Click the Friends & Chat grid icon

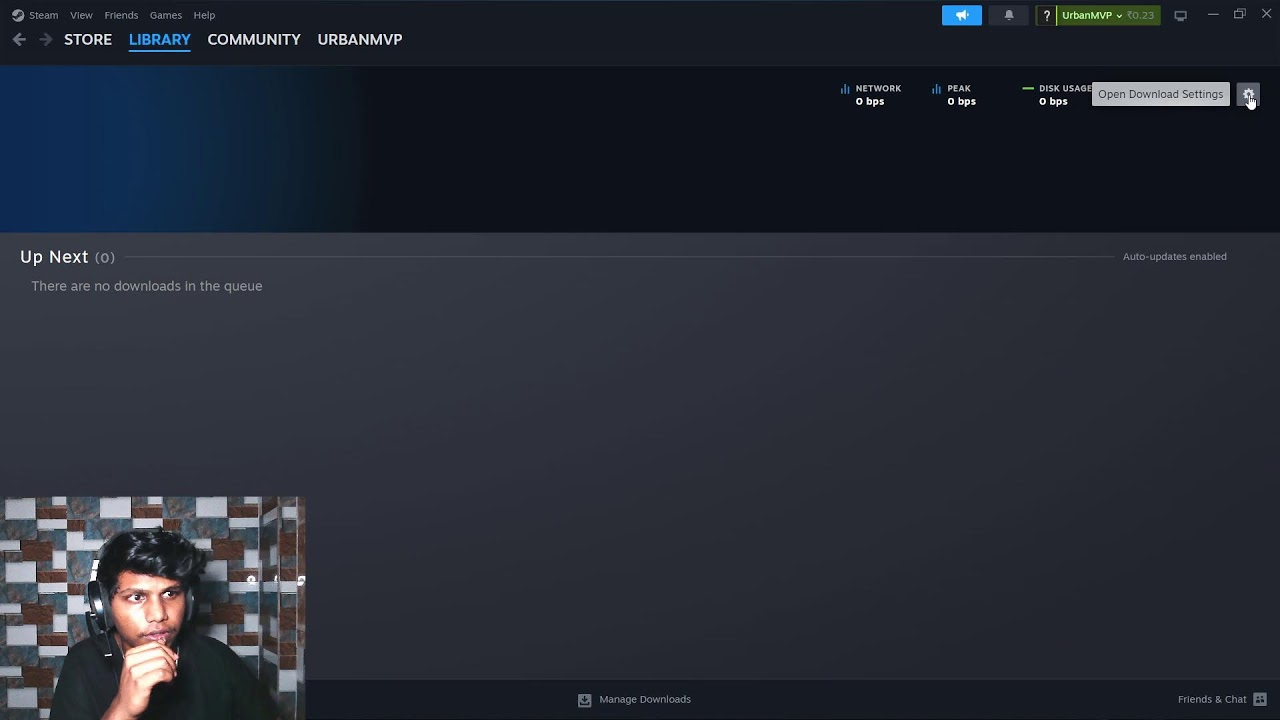[1260, 699]
